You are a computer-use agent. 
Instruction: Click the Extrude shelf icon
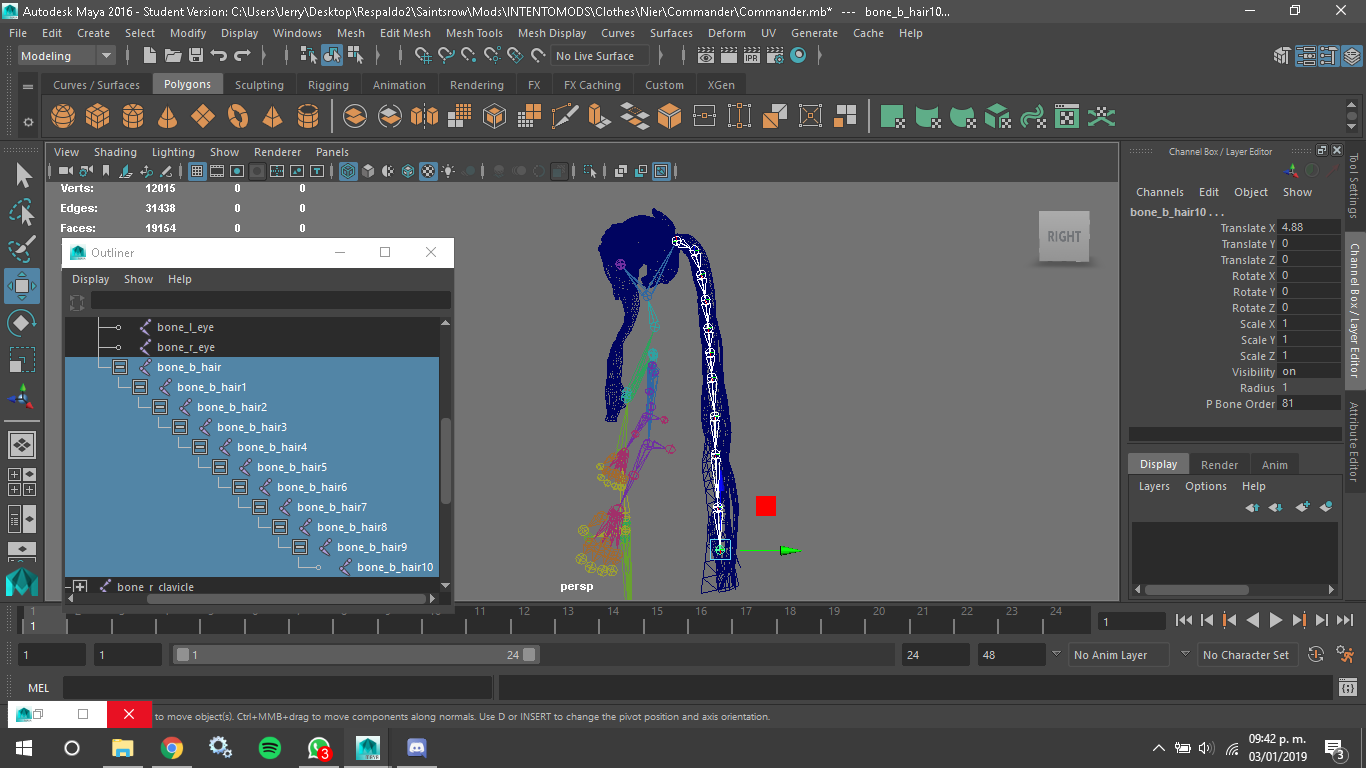(599, 116)
